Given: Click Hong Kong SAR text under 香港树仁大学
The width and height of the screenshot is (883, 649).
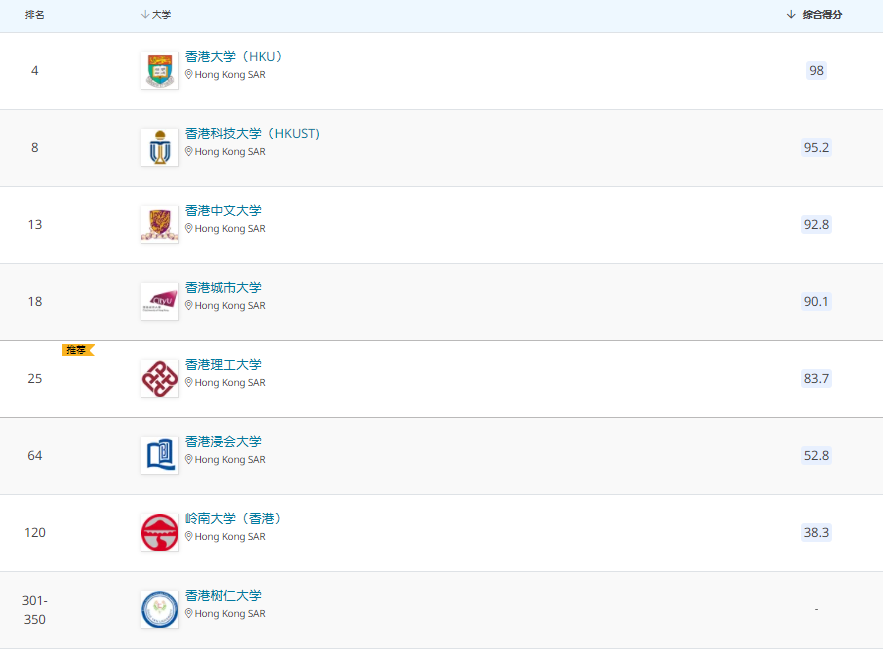Looking at the screenshot, I should 230,614.
